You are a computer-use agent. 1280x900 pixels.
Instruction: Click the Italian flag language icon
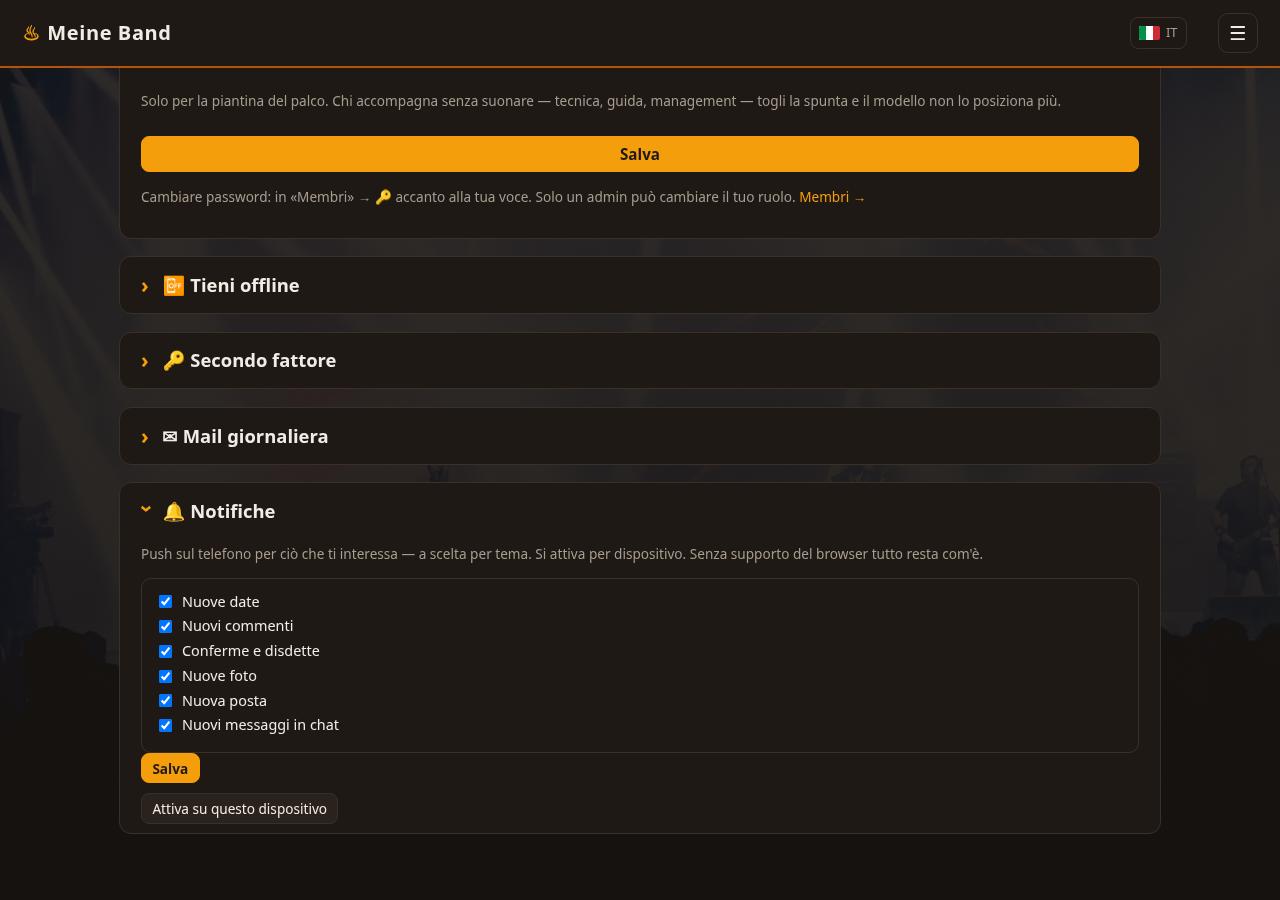1149,33
